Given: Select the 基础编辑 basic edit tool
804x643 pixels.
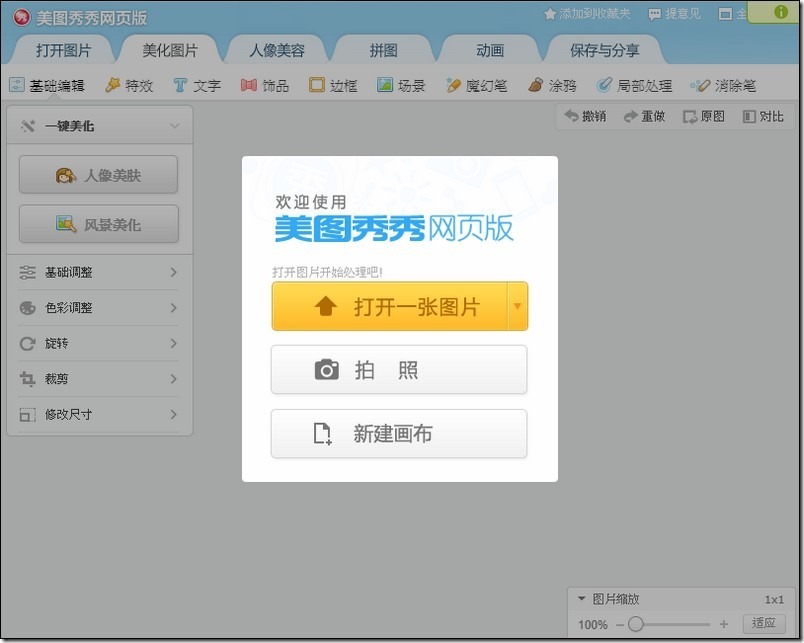Looking at the screenshot, I should (47, 85).
